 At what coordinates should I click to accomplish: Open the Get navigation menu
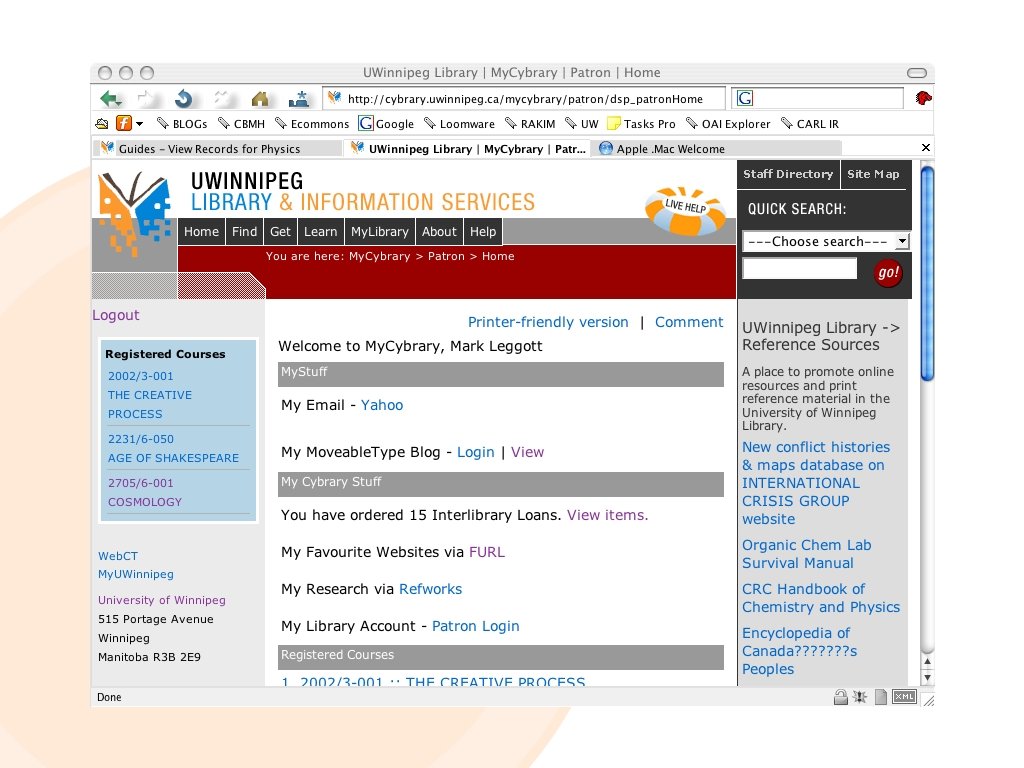(280, 232)
